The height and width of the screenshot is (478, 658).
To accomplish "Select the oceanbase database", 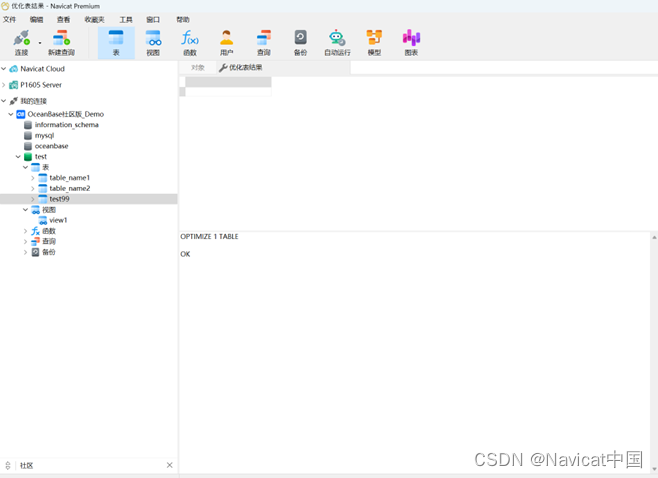I will (51, 146).
